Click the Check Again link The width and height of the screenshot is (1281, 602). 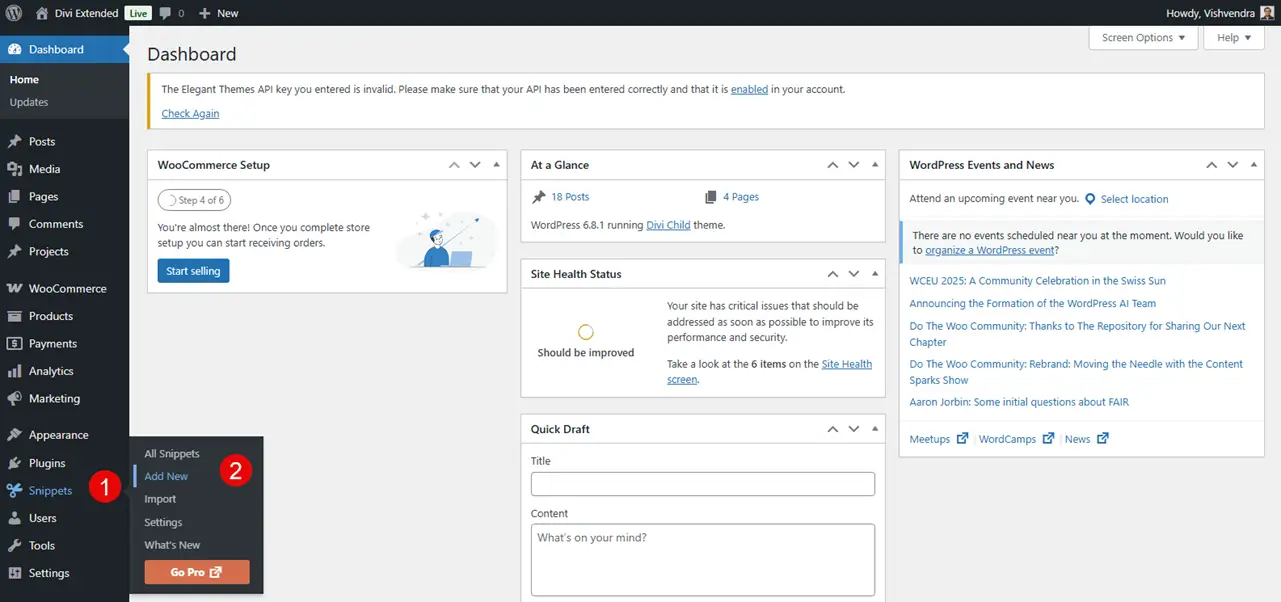pyautogui.click(x=190, y=114)
